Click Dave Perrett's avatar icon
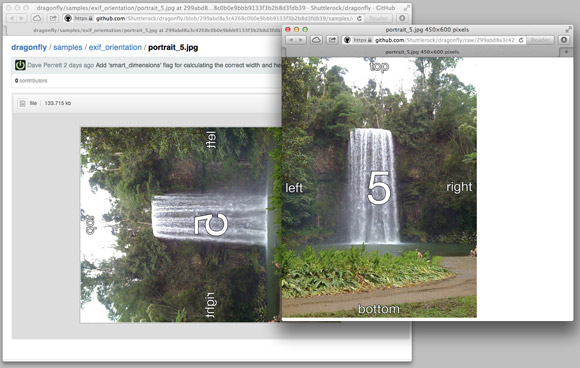This screenshot has height=368, width=580. click(20, 65)
